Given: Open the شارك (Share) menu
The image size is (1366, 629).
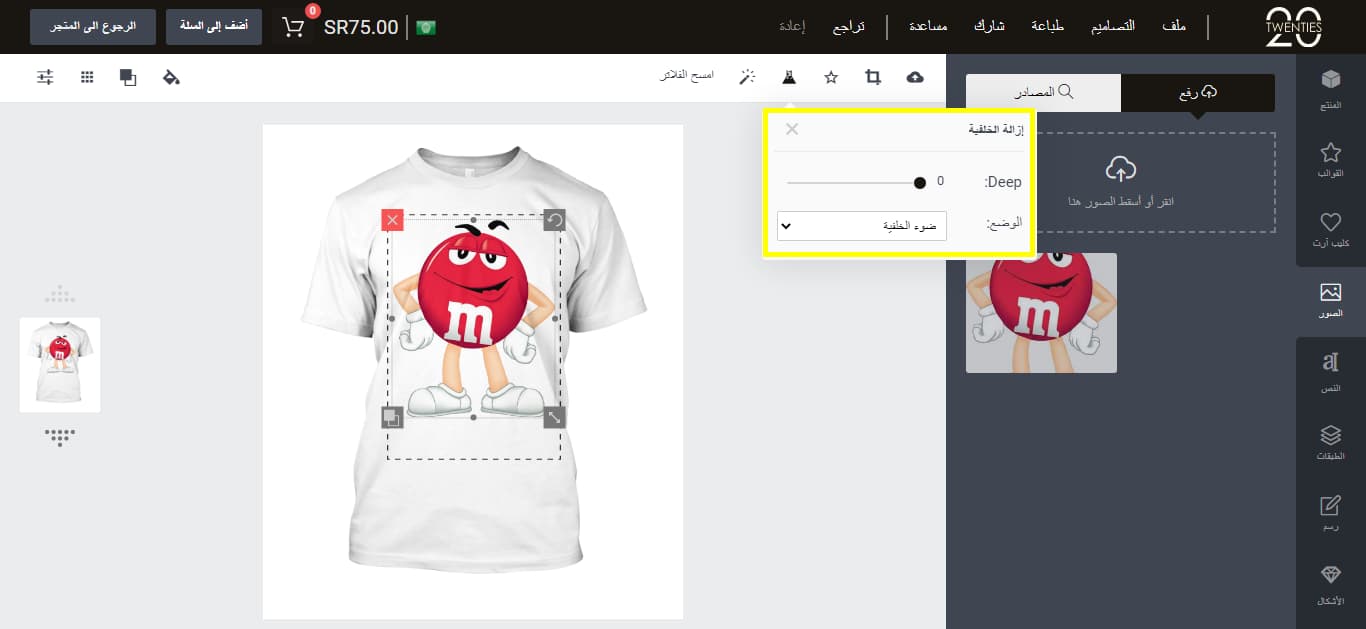Looking at the screenshot, I should click(990, 26).
